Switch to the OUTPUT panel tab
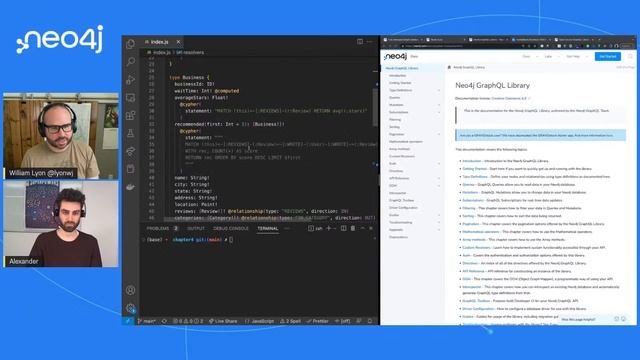Screen dimensions: 640x360 coord(196,229)
